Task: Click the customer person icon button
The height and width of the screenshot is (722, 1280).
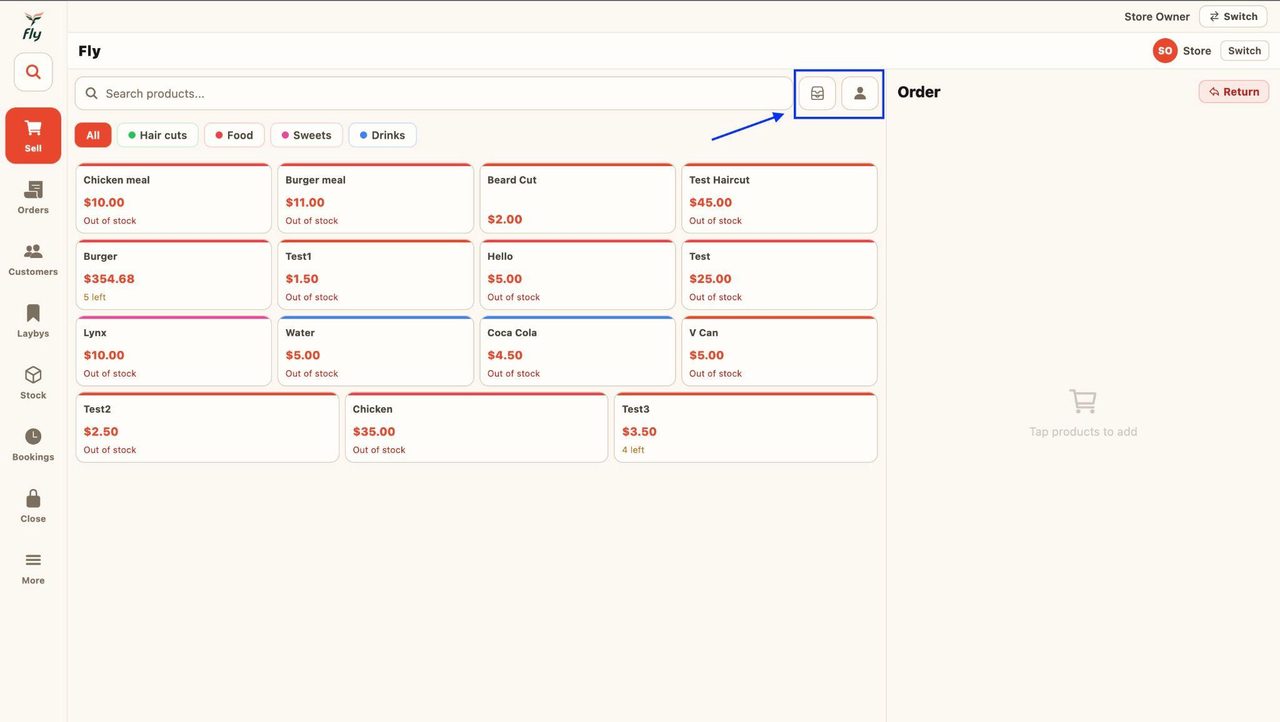Action: [860, 93]
